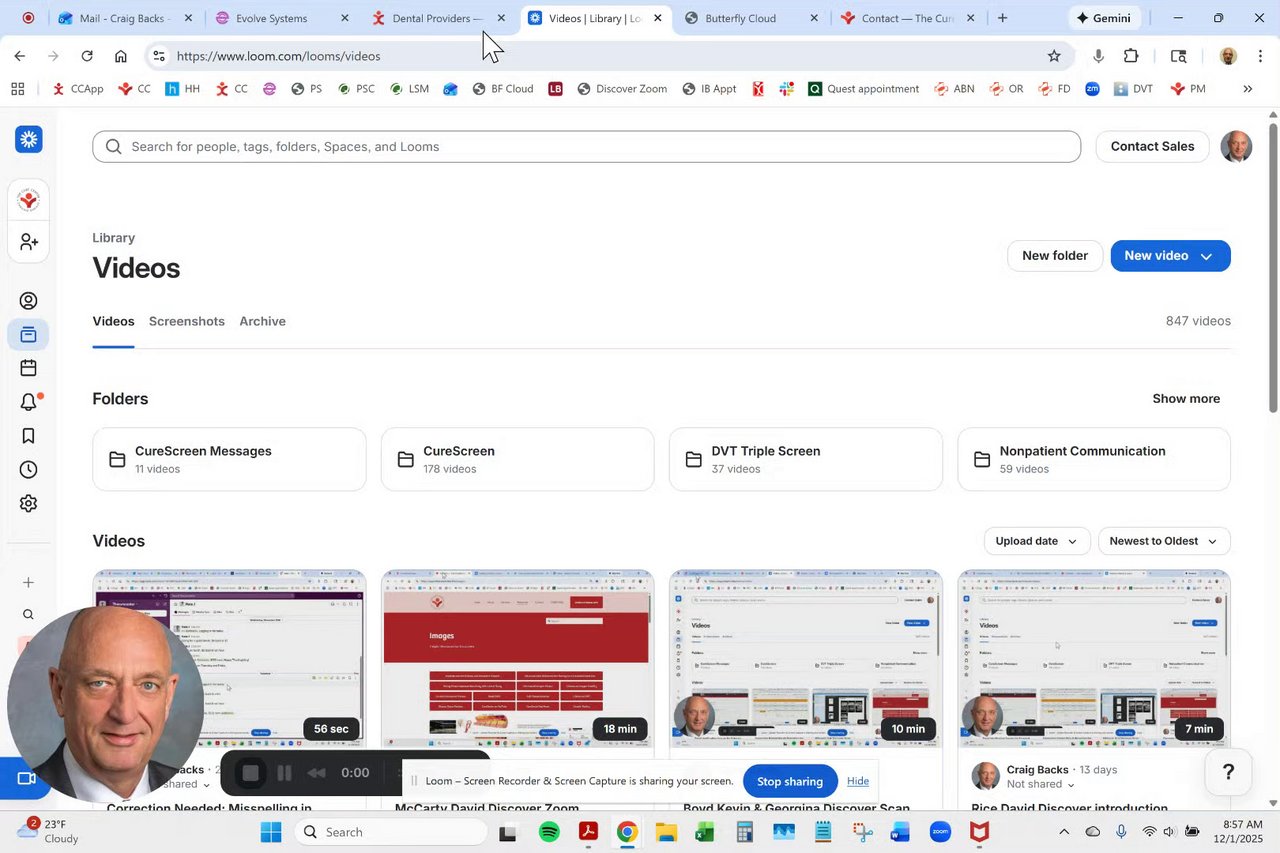Click the rewind recording control
The width and height of the screenshot is (1280, 853).
coord(316,773)
